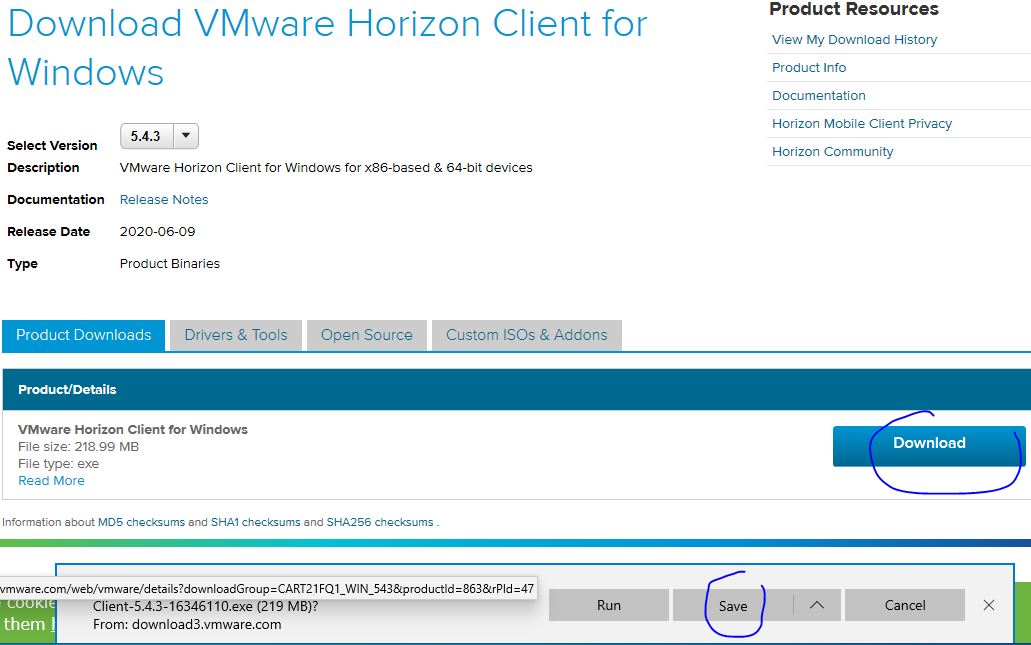This screenshot has width=1031, height=645.
Task: Click the File type: exe text
Action: (59, 464)
